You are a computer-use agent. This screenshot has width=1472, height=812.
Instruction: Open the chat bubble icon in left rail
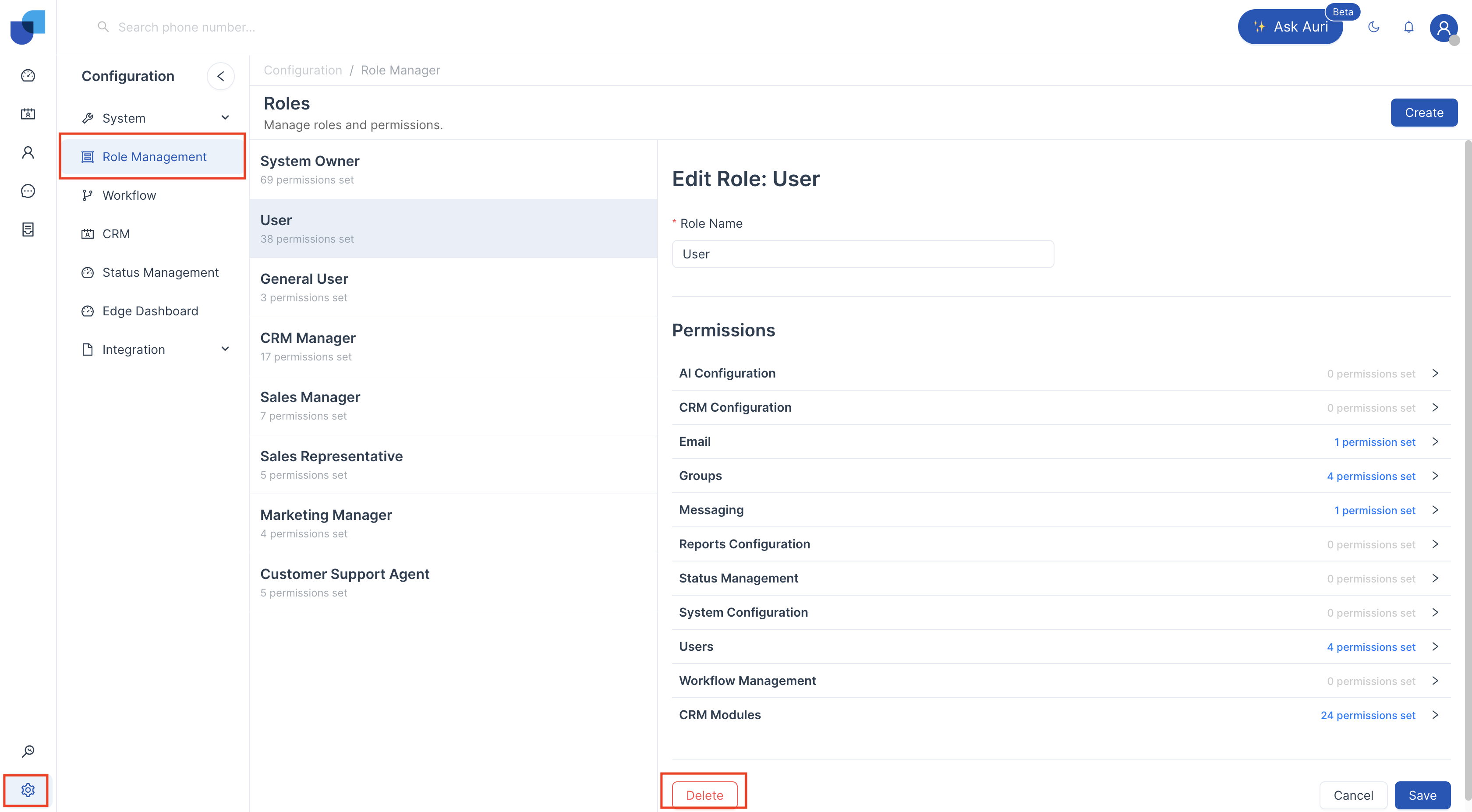coord(28,191)
